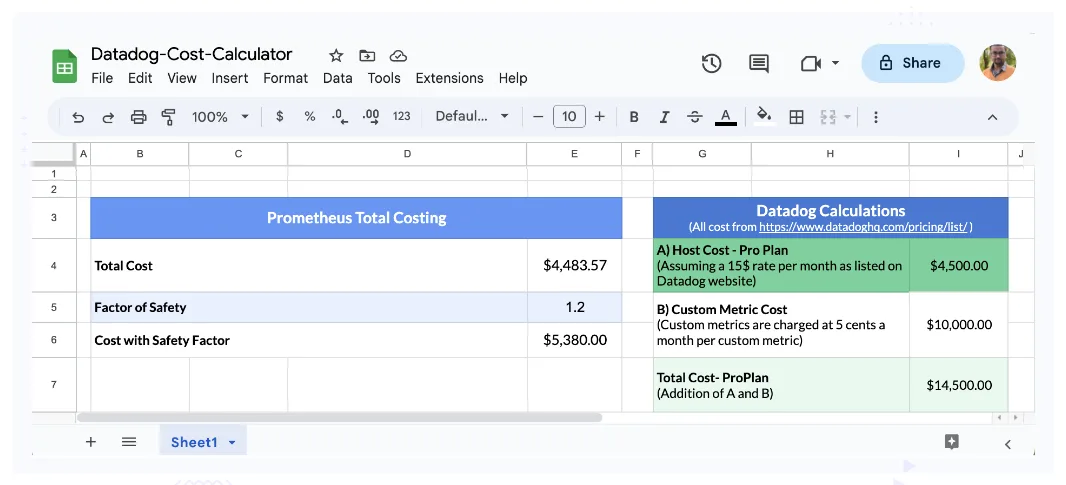Select the $4,500.00 Host Cost cell
Image resolution: width=1066 pixels, height=485 pixels.
[x=959, y=265]
